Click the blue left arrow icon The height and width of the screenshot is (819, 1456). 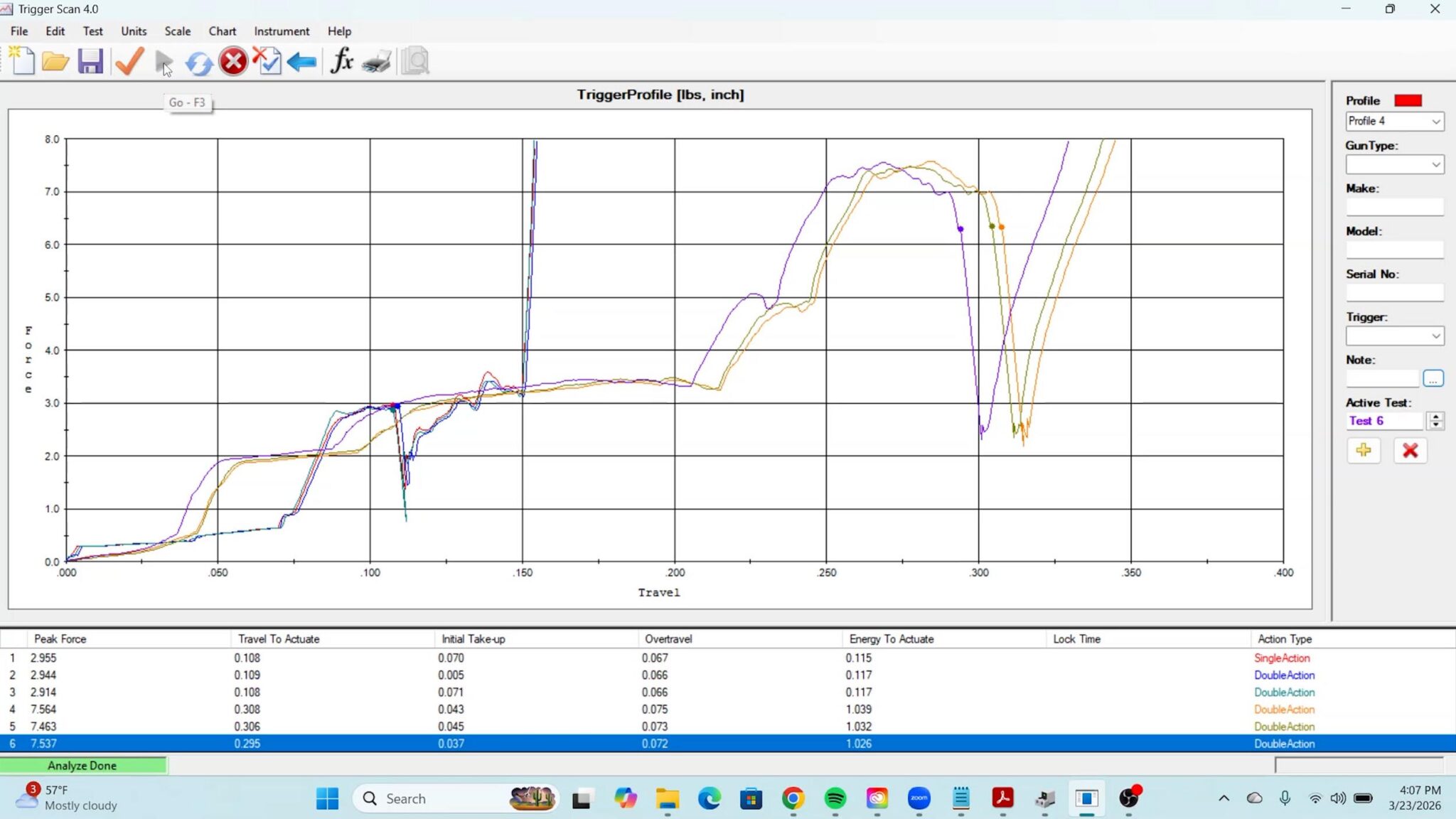(x=302, y=63)
